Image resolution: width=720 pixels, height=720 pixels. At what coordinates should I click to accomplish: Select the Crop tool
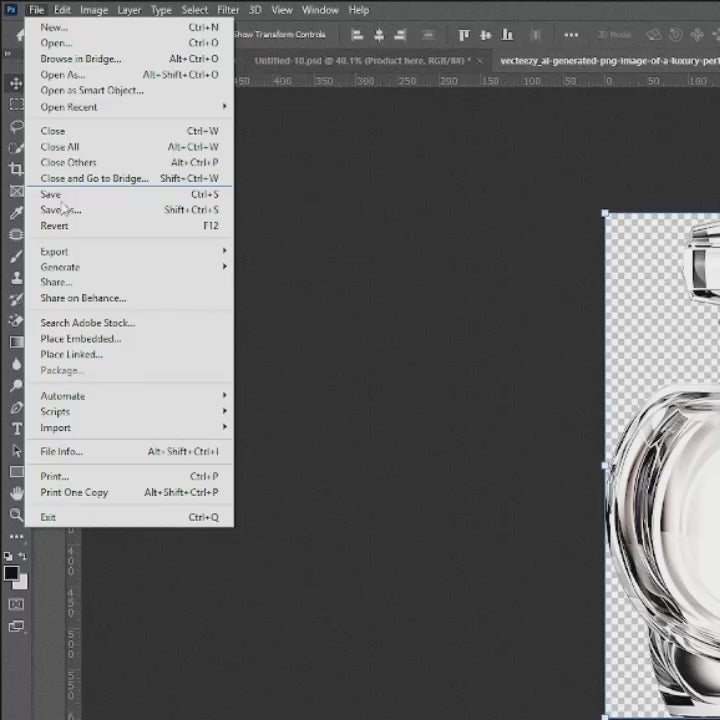pos(16,169)
